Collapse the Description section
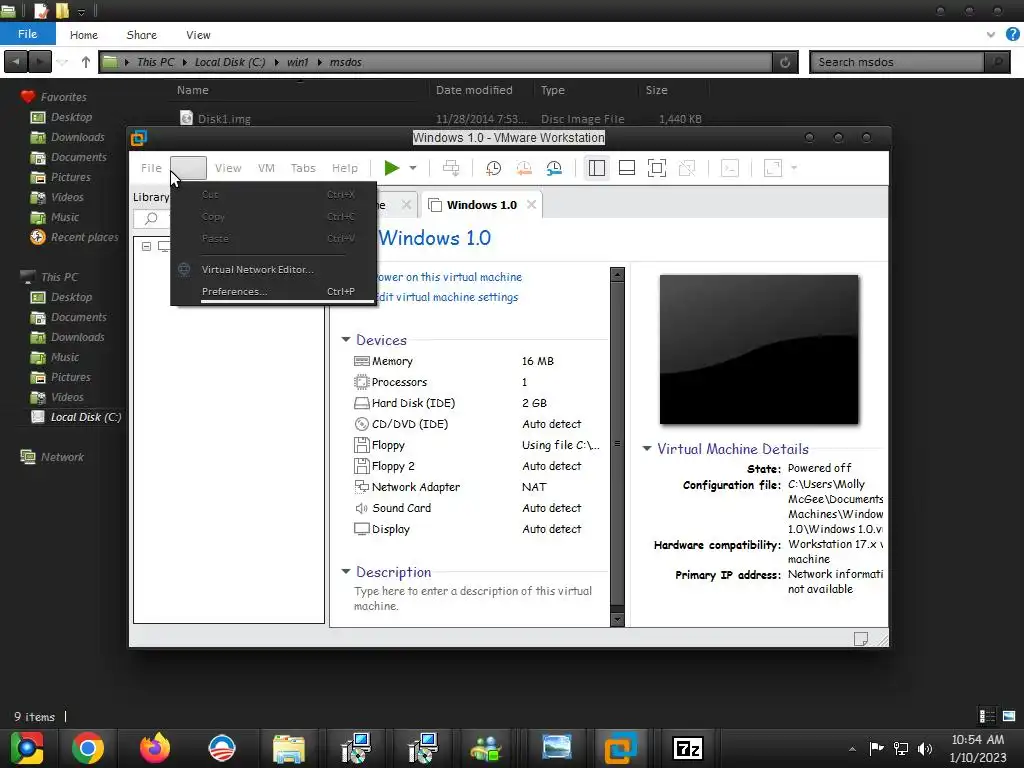 (346, 571)
